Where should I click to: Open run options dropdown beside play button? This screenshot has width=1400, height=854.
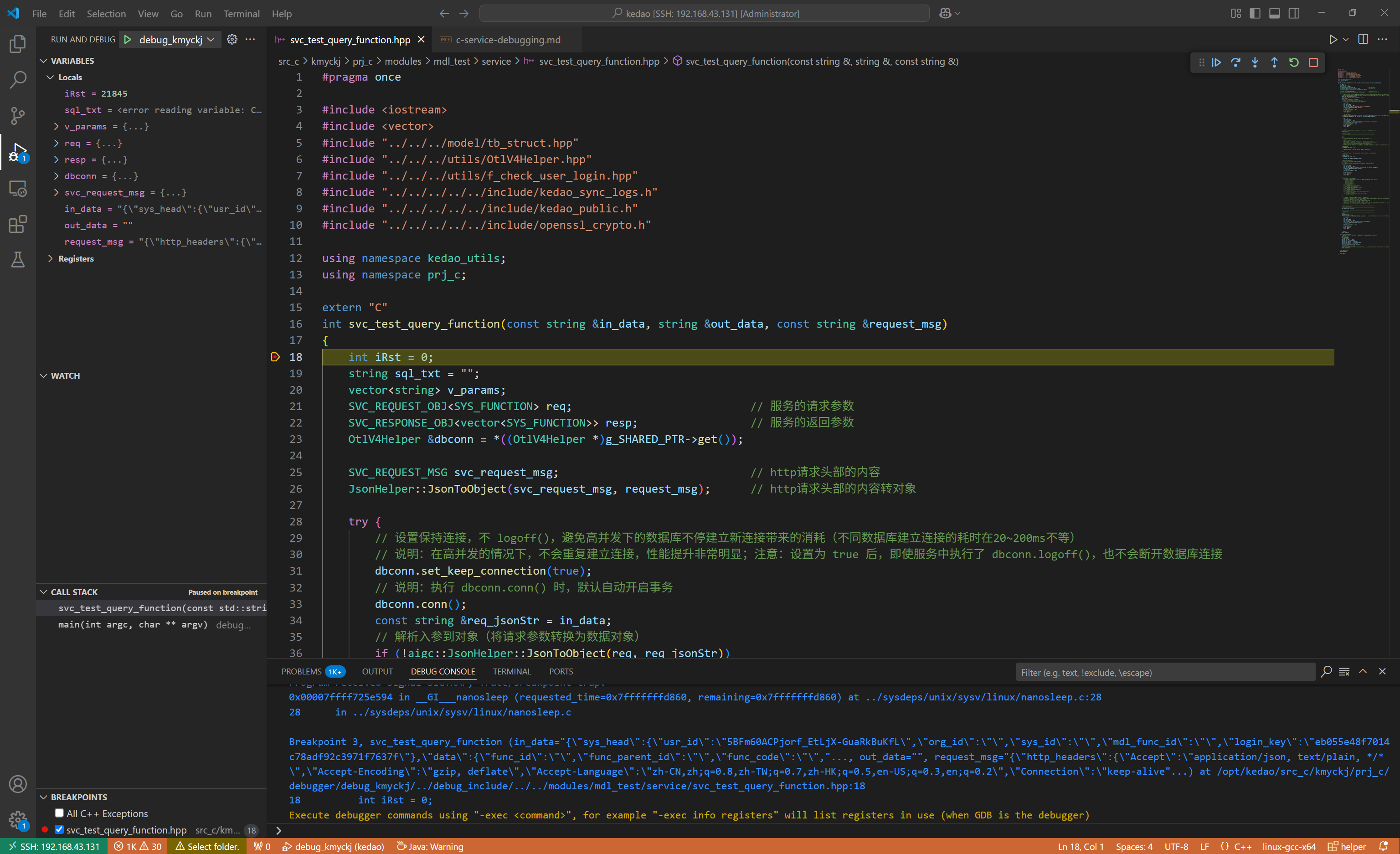point(1345,39)
